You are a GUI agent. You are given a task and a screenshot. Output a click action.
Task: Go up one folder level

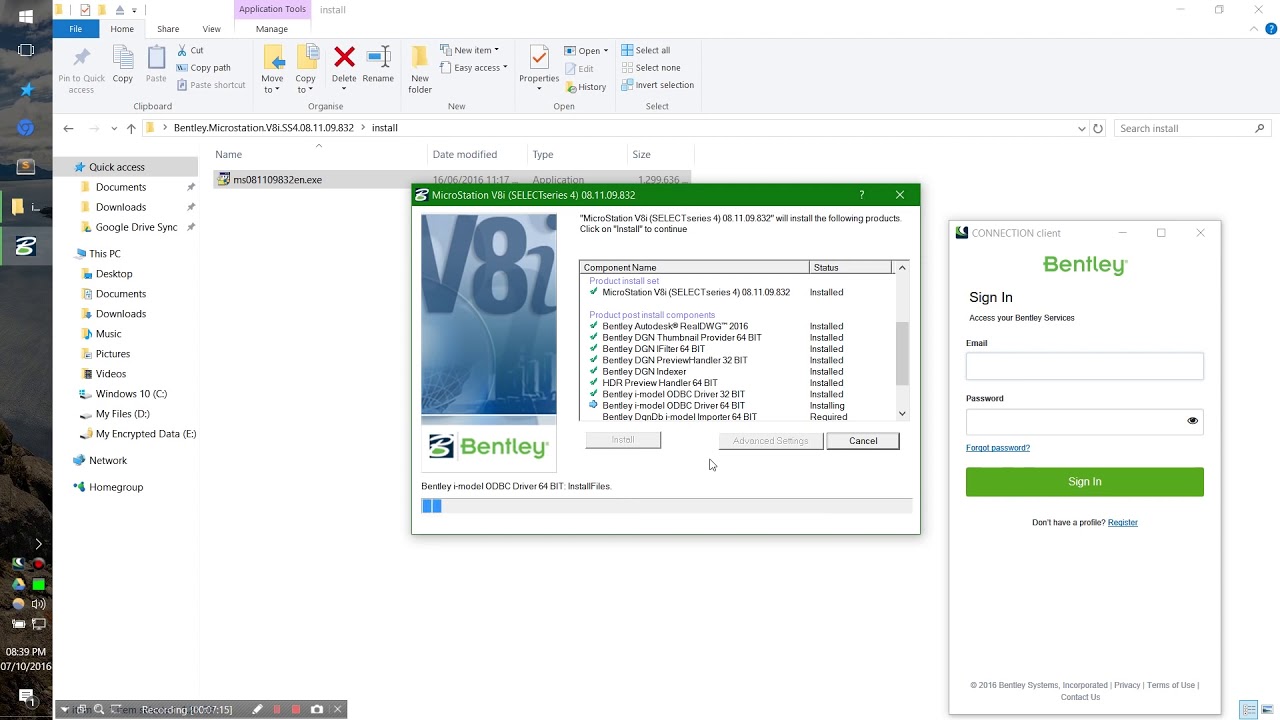131,128
